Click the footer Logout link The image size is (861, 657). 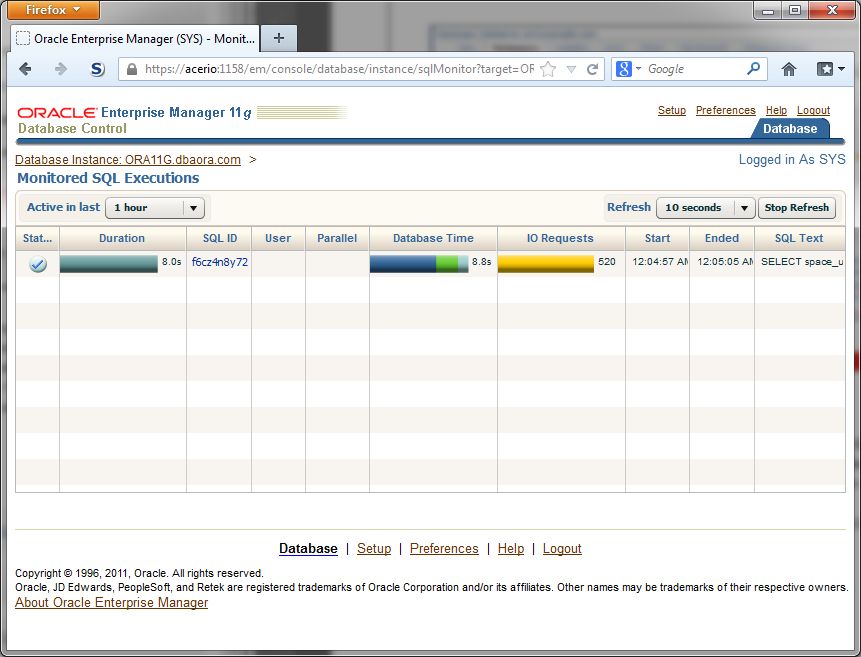click(562, 549)
